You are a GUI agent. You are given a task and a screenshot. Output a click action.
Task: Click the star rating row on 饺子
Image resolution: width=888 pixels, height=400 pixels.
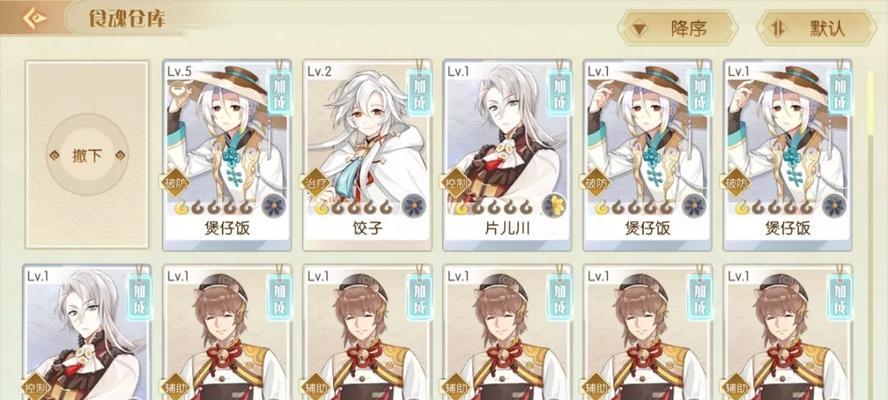(354, 208)
